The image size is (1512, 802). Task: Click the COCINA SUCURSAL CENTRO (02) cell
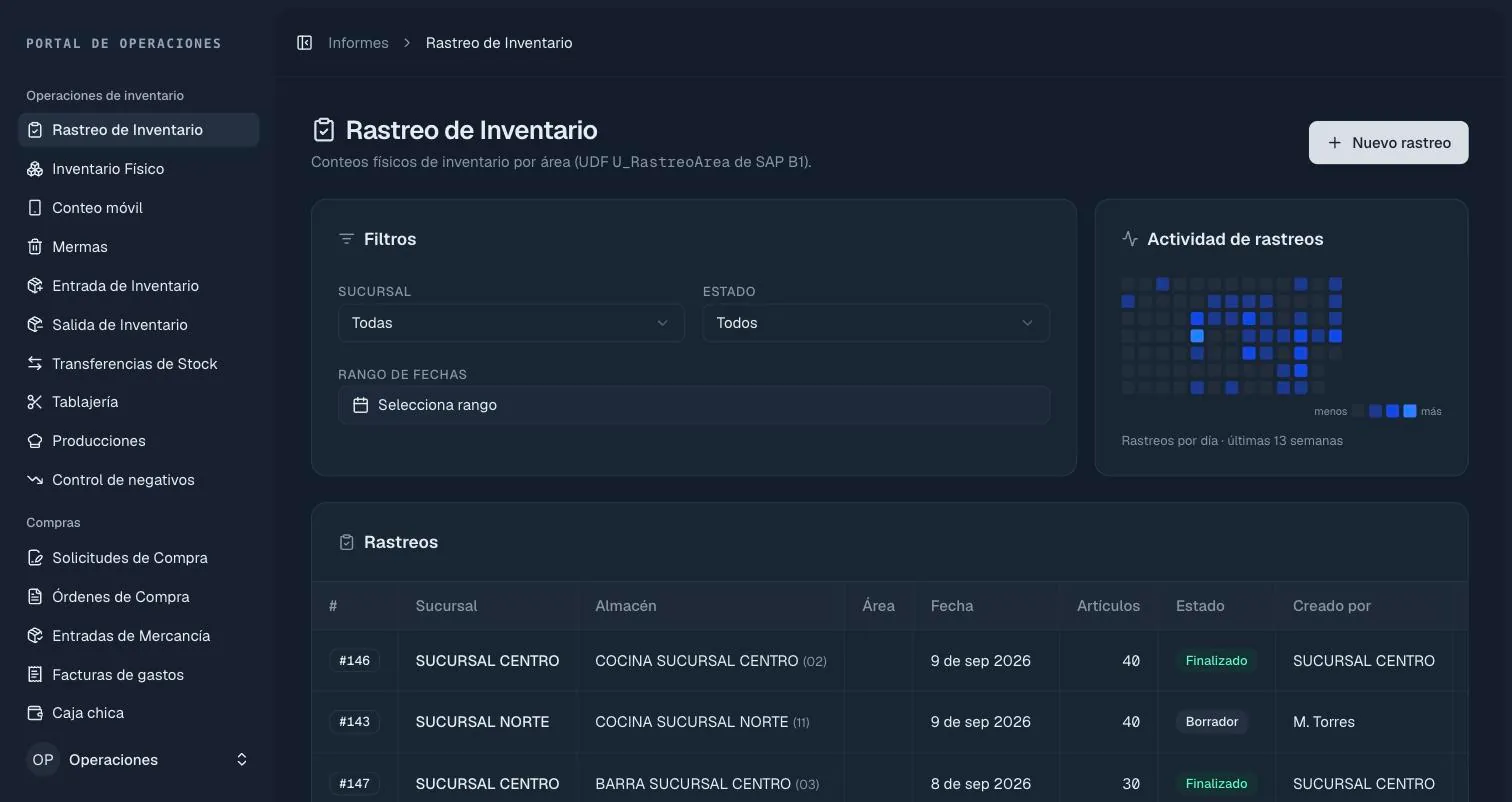pyautogui.click(x=711, y=661)
